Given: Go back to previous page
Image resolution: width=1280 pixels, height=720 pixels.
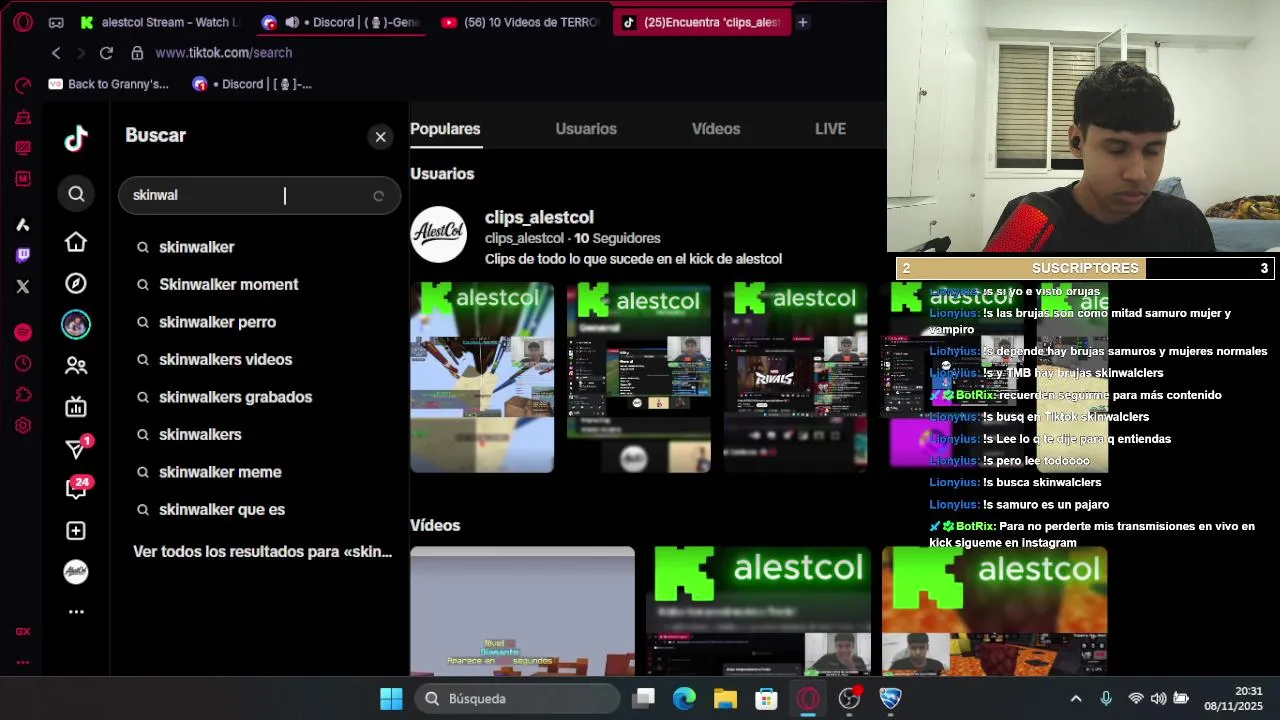Looking at the screenshot, I should [56, 53].
